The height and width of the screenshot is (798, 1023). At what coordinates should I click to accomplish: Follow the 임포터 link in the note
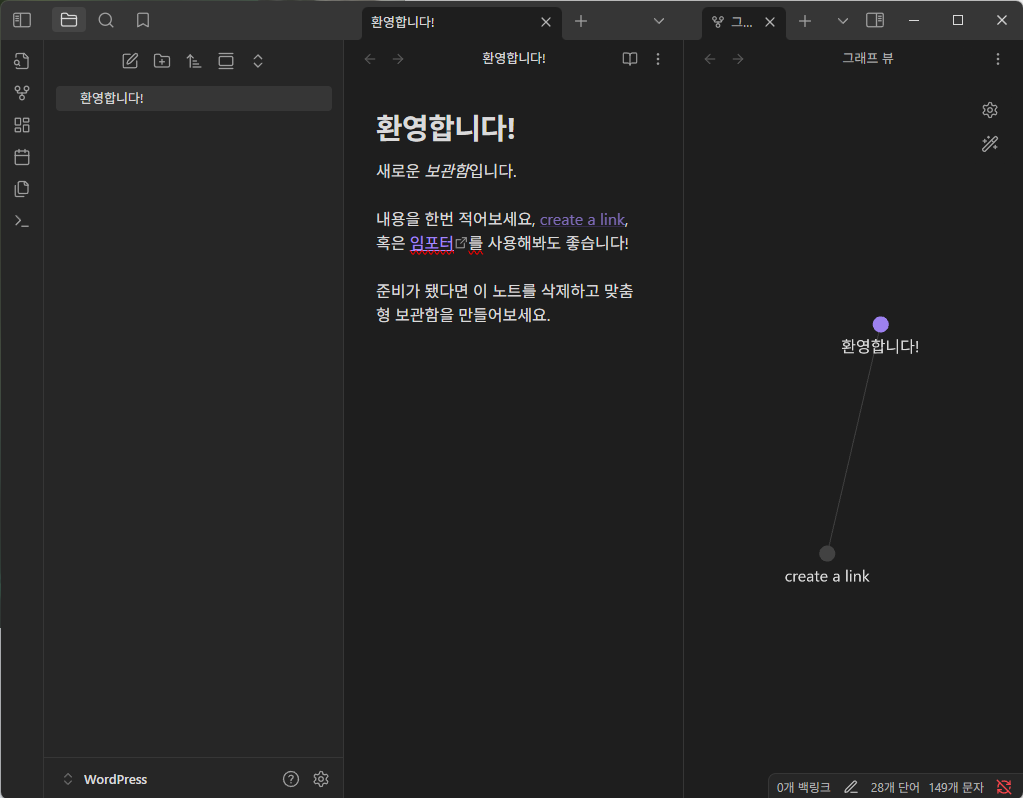(x=432, y=241)
